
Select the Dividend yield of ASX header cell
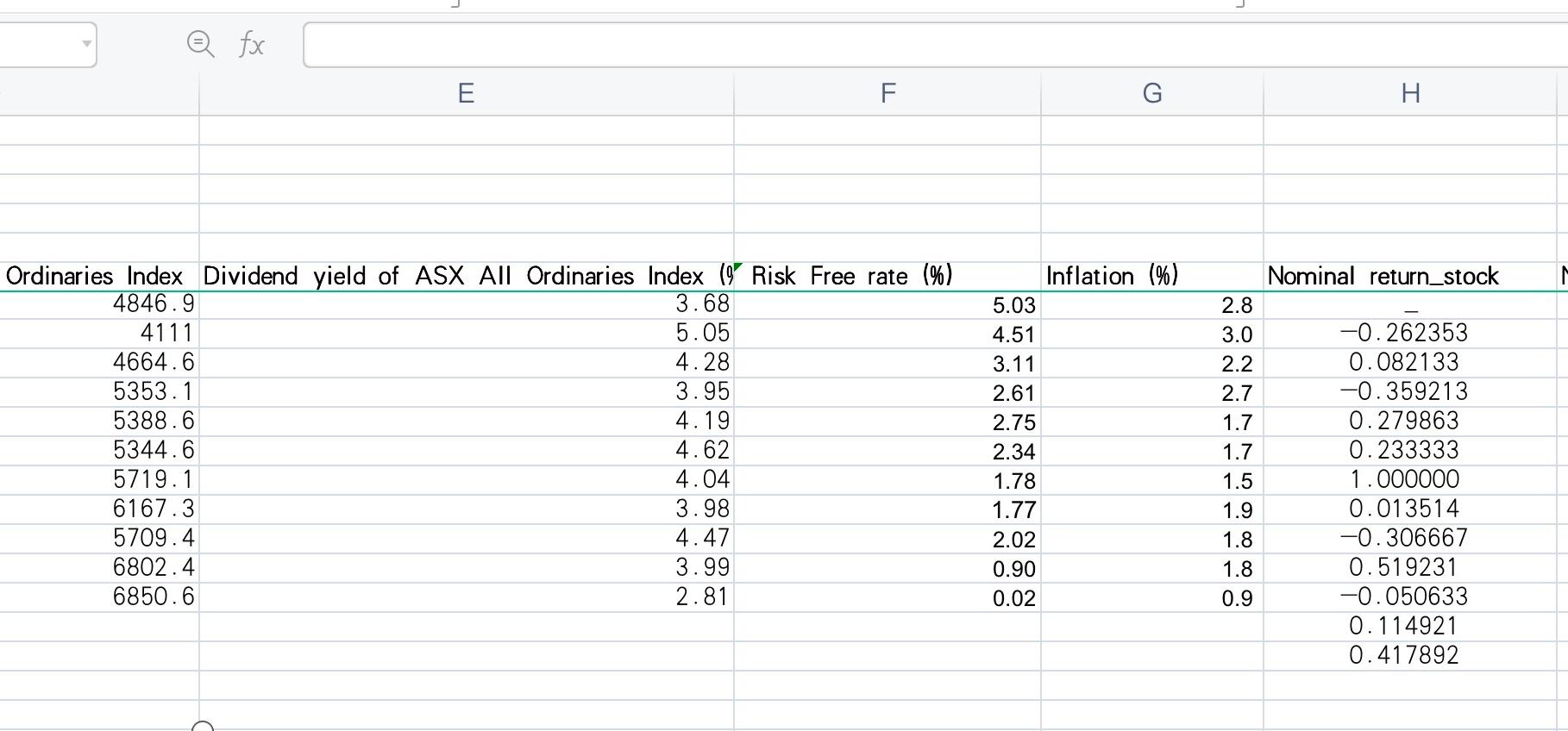pyautogui.click(x=467, y=276)
